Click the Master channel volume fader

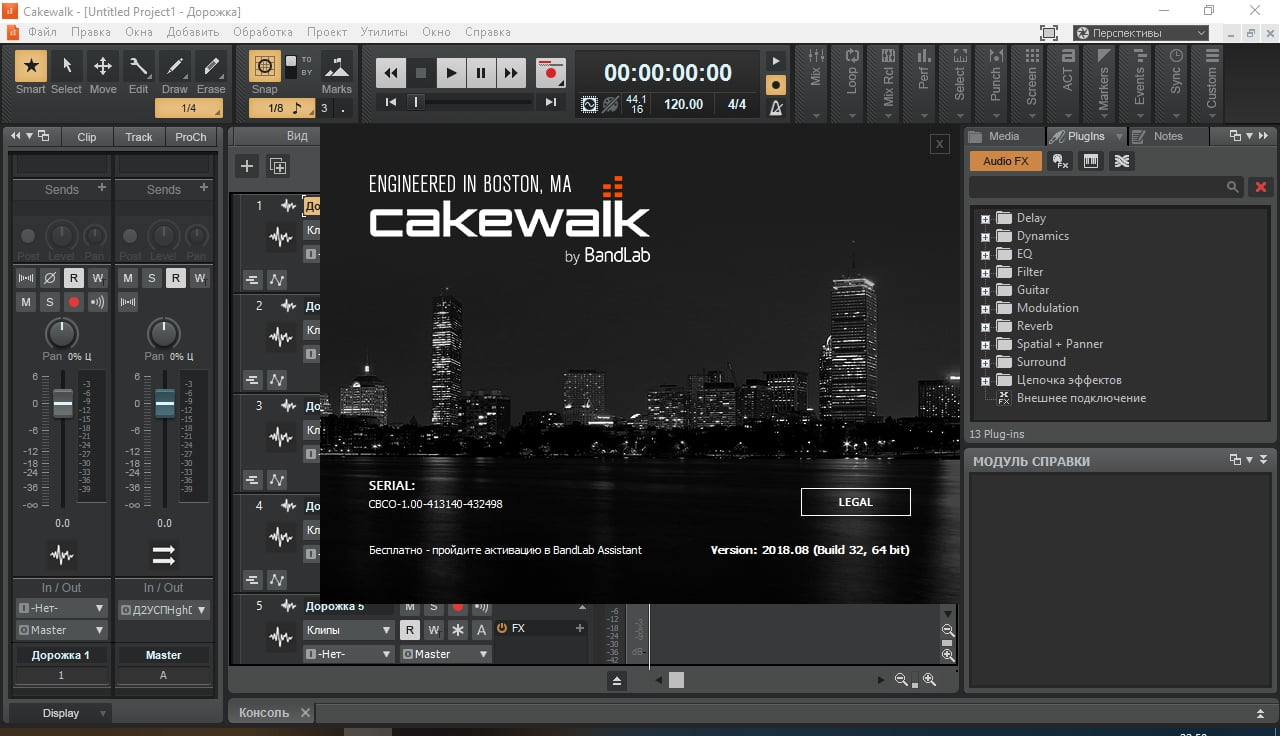click(164, 403)
